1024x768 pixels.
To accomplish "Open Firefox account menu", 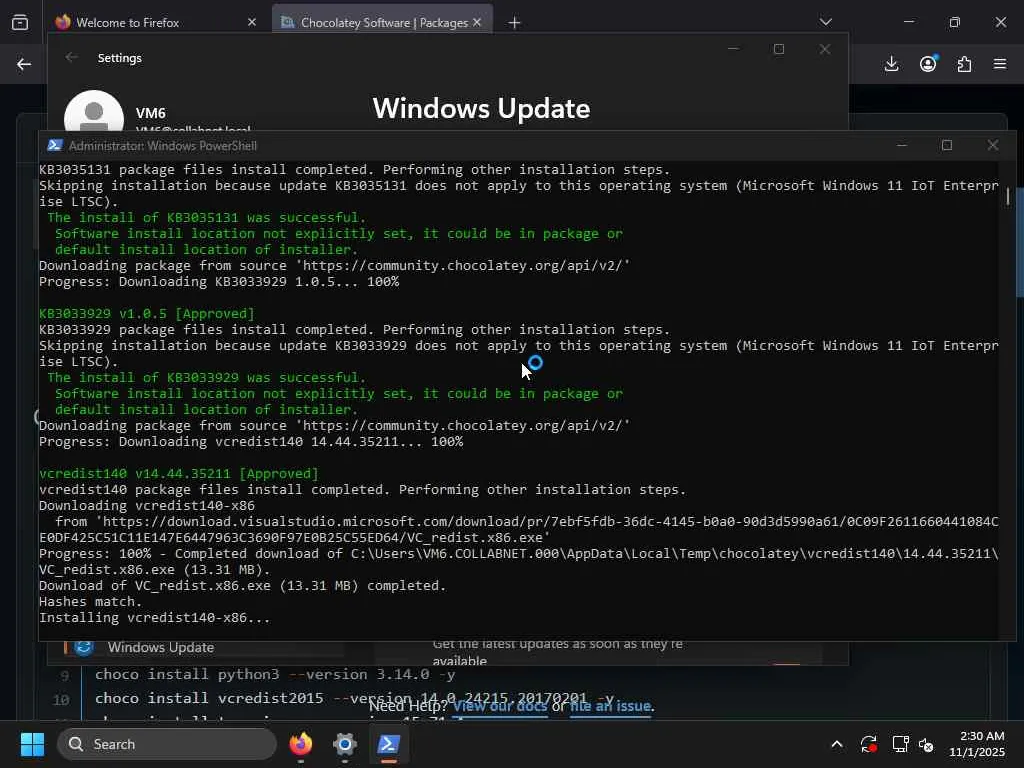I will tap(928, 64).
